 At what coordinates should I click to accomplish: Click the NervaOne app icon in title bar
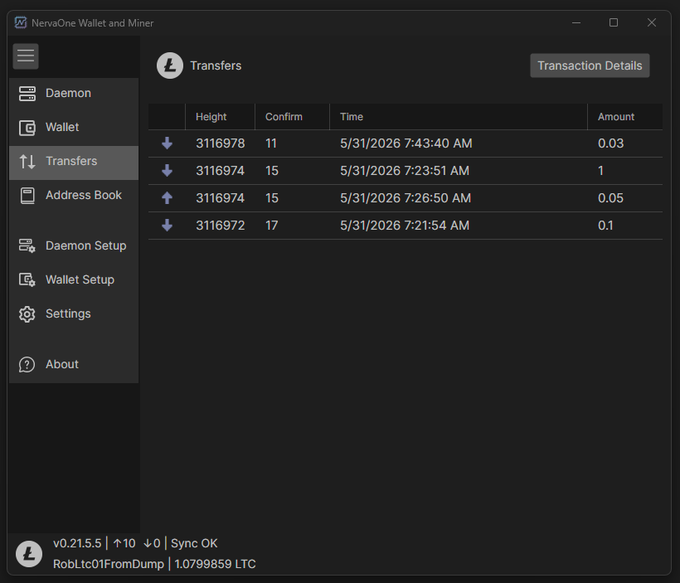20,23
